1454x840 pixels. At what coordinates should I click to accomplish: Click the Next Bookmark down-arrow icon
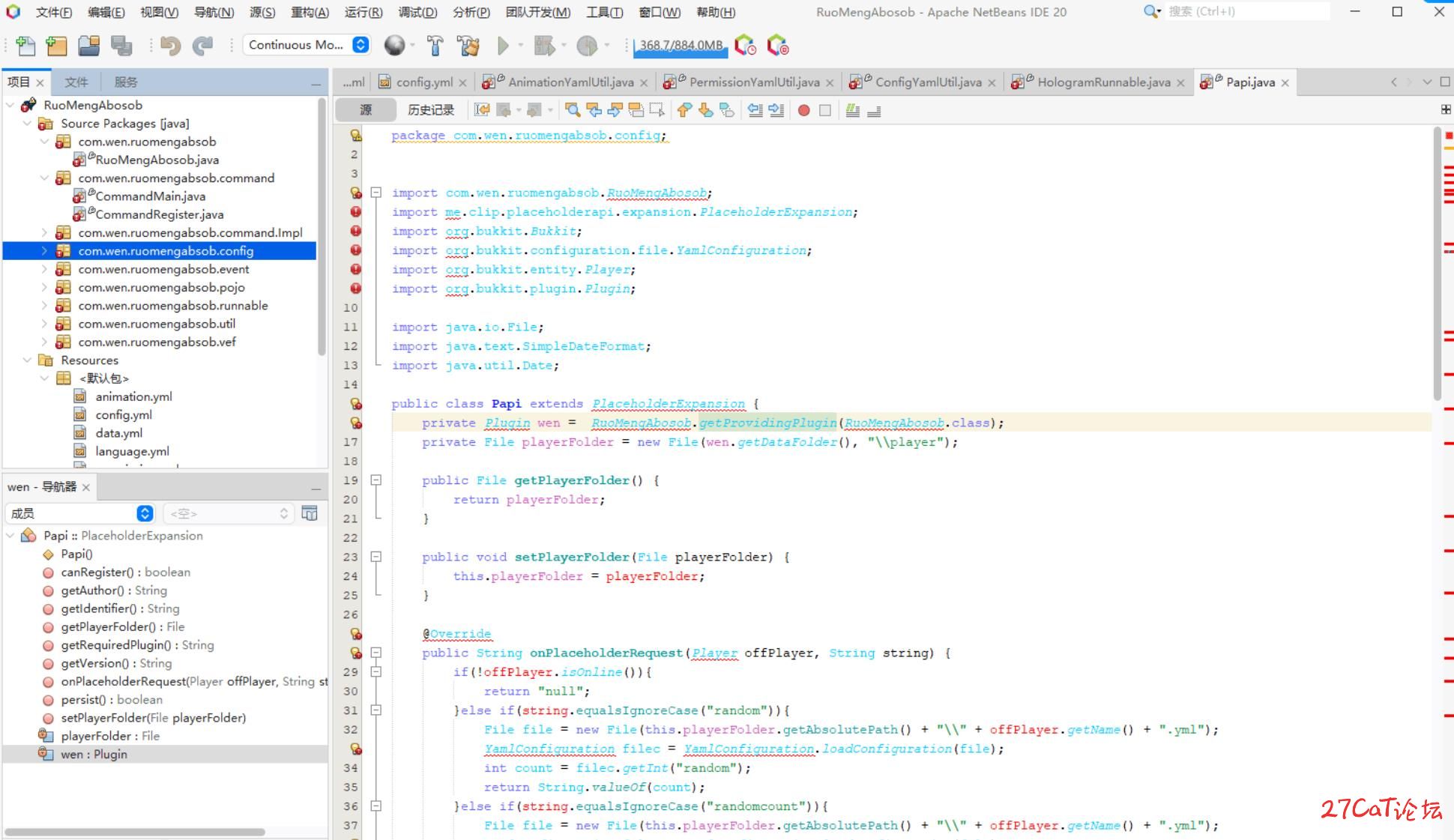click(x=705, y=110)
